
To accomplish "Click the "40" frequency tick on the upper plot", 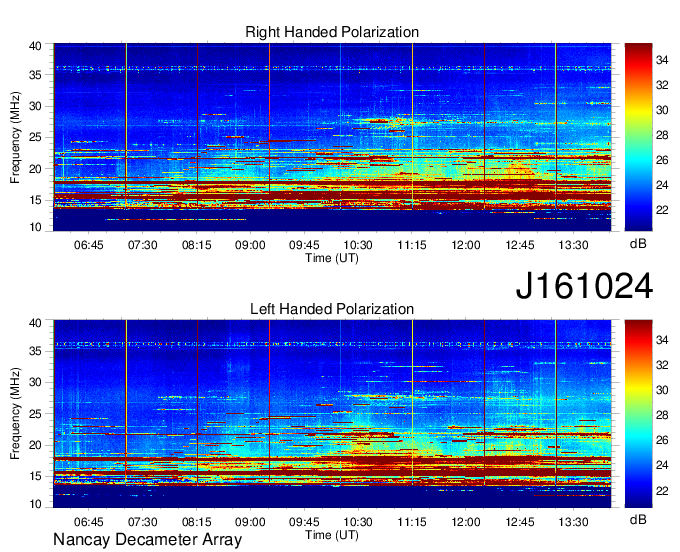I will pyautogui.click(x=35, y=46).
